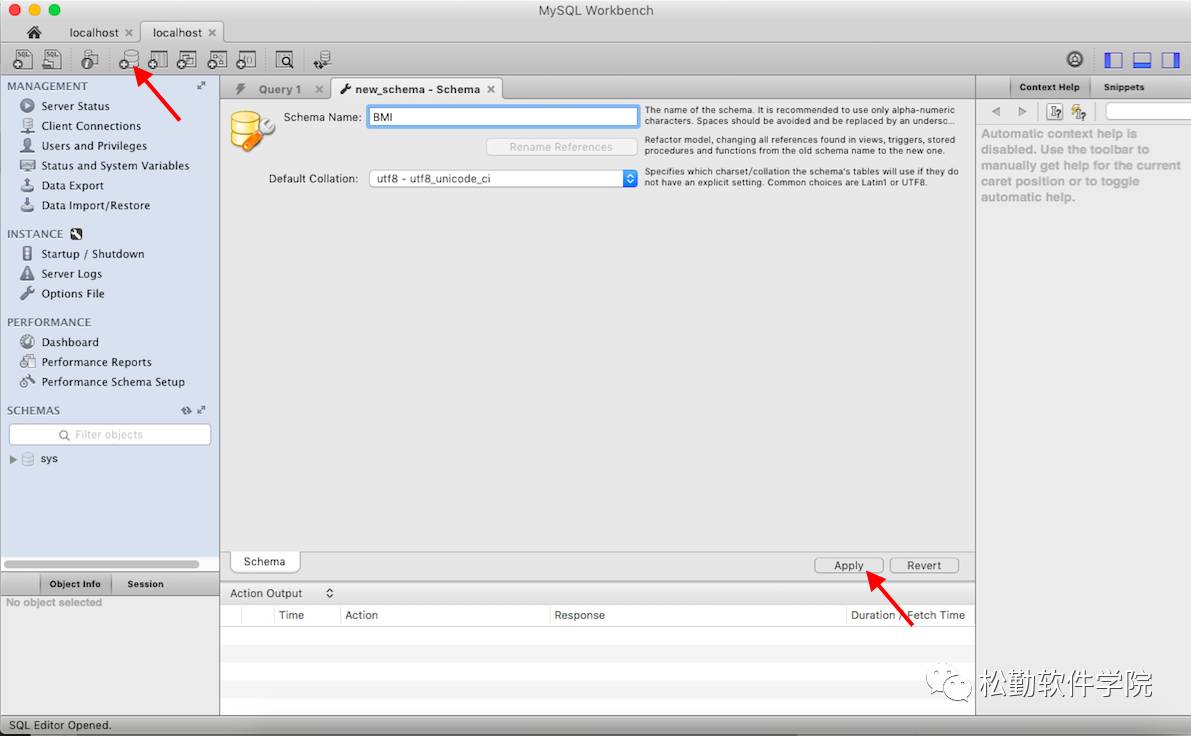Switch to first localhost connection tab
The height and width of the screenshot is (736, 1191).
click(94, 33)
